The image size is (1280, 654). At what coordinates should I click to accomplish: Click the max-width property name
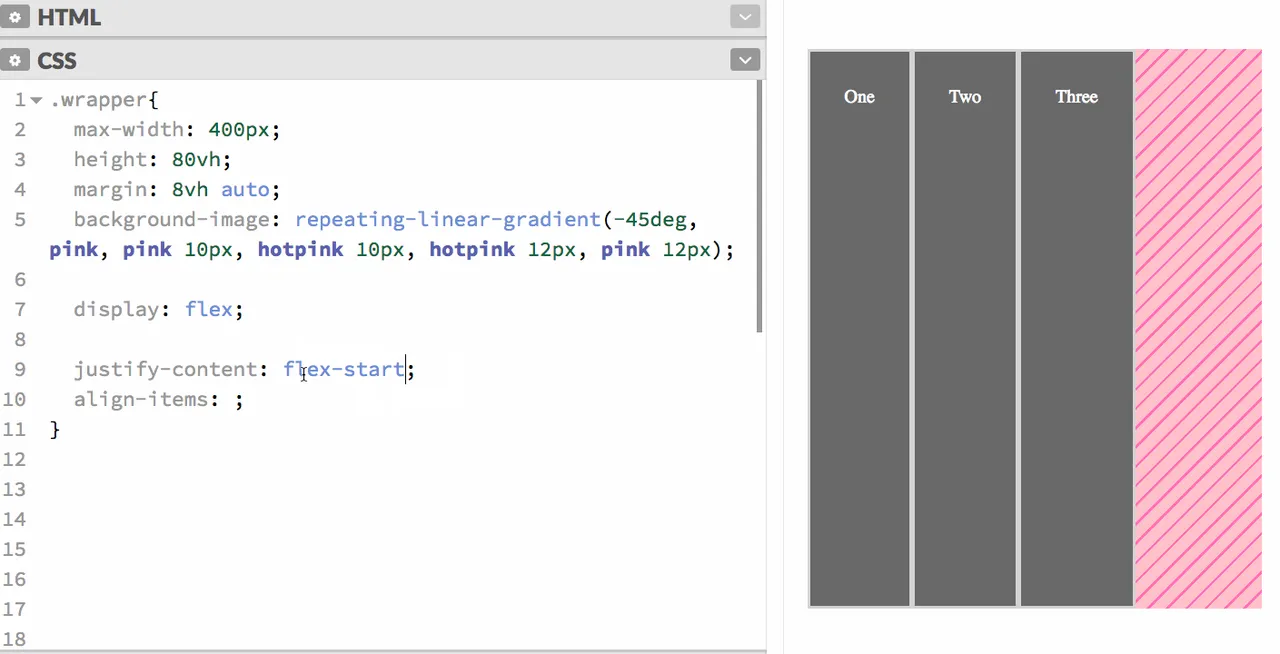click(x=129, y=130)
